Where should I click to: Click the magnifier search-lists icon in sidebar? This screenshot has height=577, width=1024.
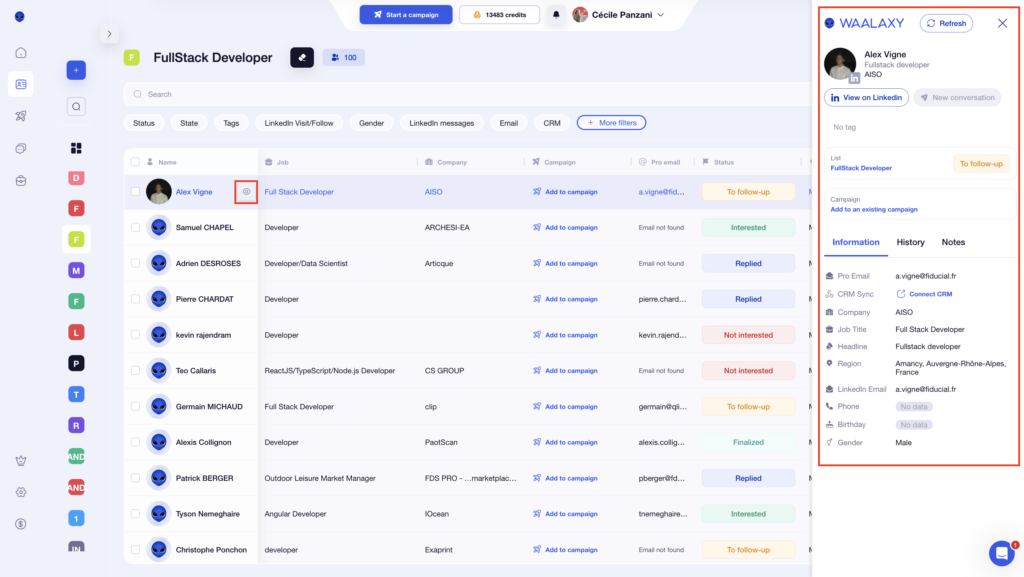[76, 106]
